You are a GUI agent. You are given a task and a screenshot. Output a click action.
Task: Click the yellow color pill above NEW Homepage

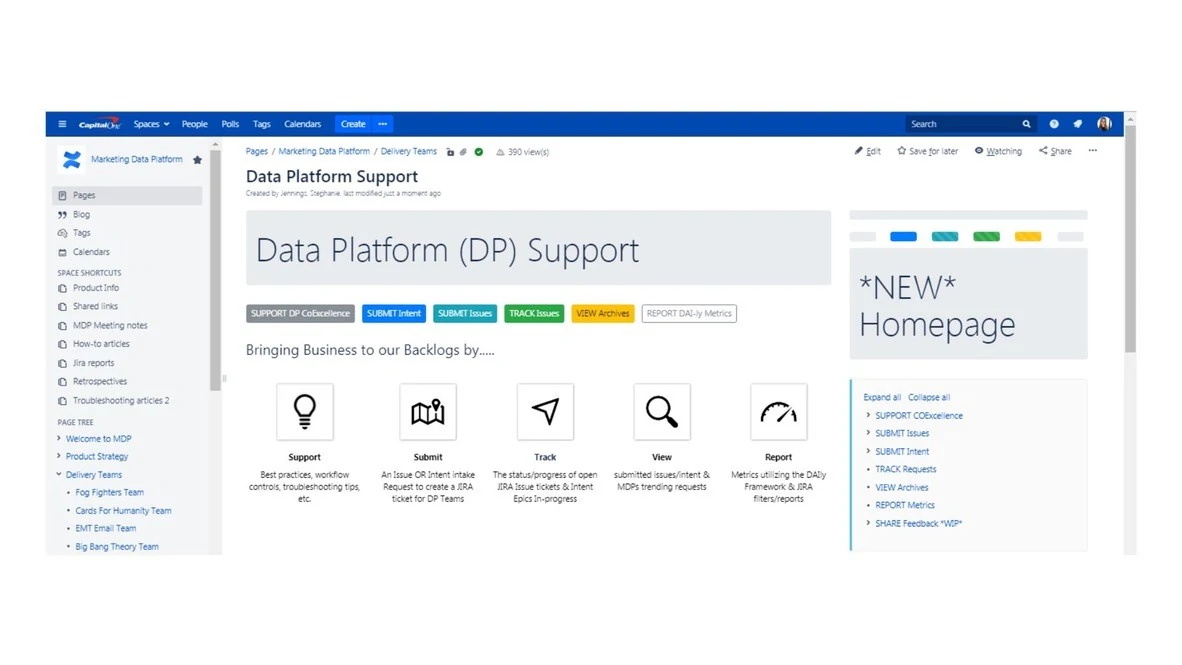pos(1027,237)
